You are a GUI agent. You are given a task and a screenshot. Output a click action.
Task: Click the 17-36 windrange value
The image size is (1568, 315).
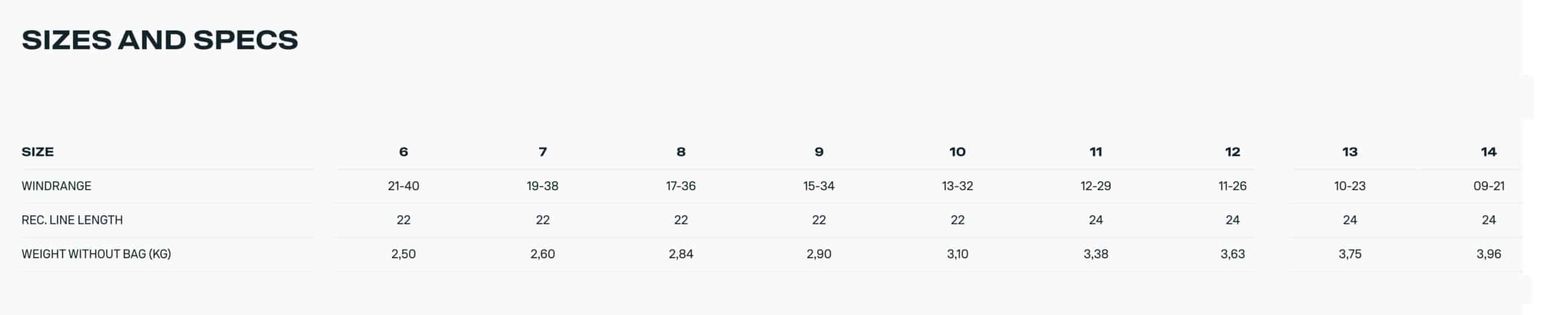click(680, 186)
